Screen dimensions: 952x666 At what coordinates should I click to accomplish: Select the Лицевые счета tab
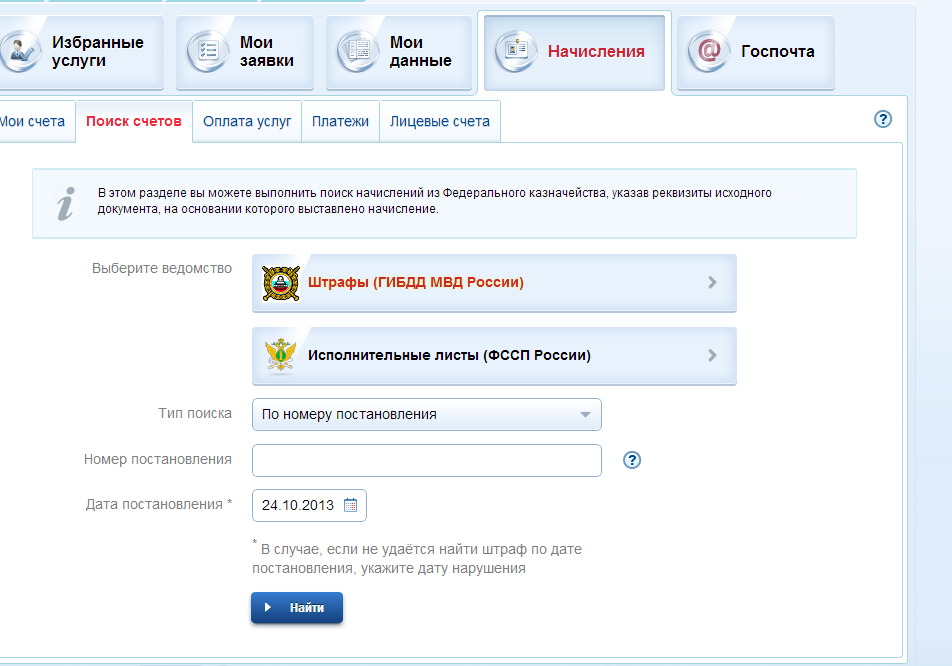point(440,122)
